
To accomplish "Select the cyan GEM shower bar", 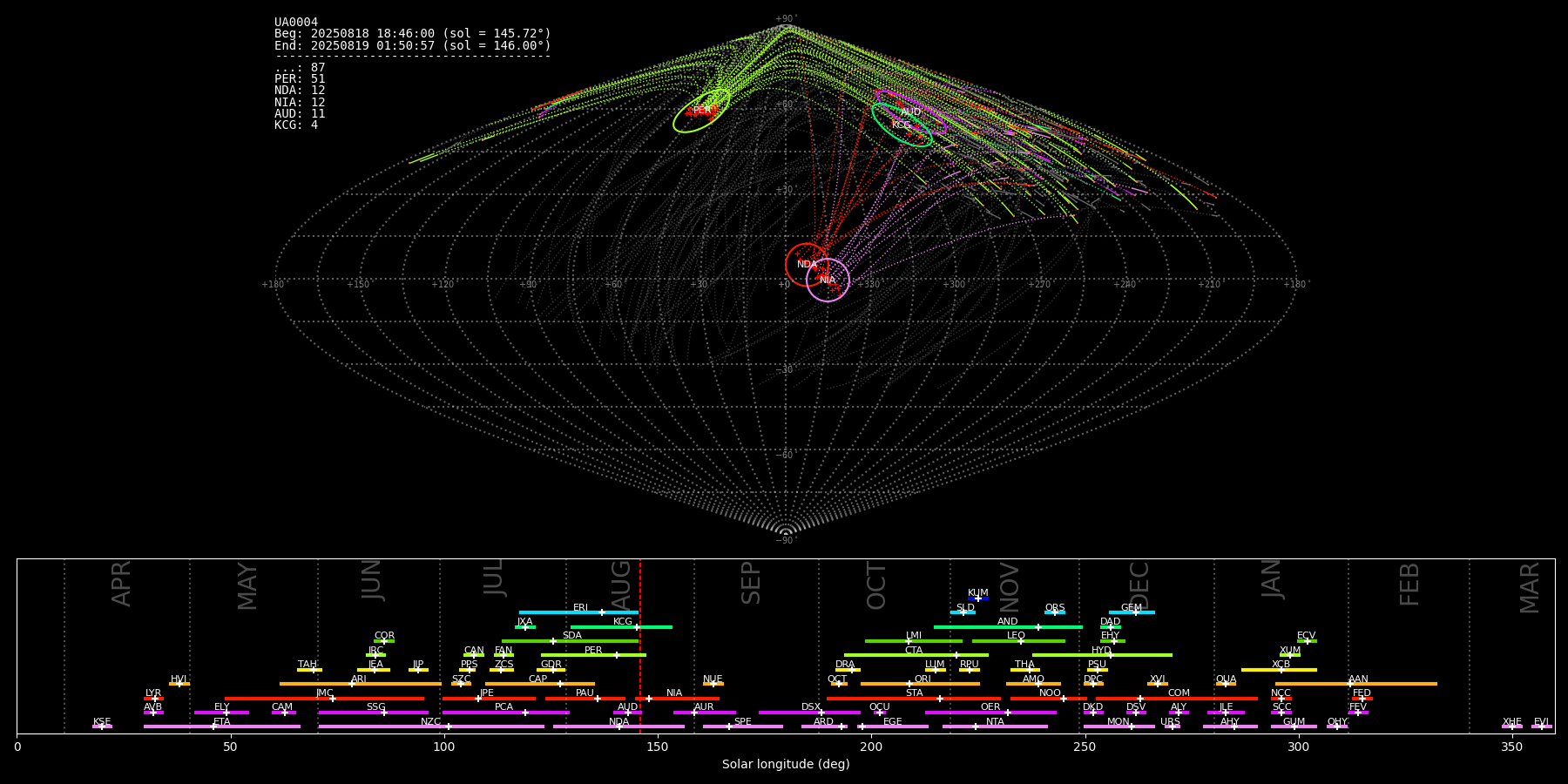I will [x=1132, y=612].
